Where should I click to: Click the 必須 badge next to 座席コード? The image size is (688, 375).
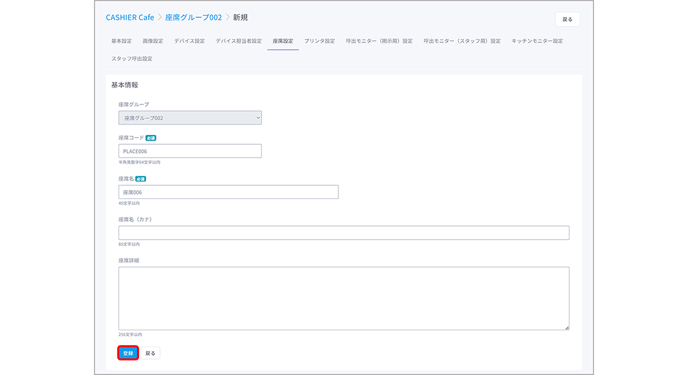151,138
